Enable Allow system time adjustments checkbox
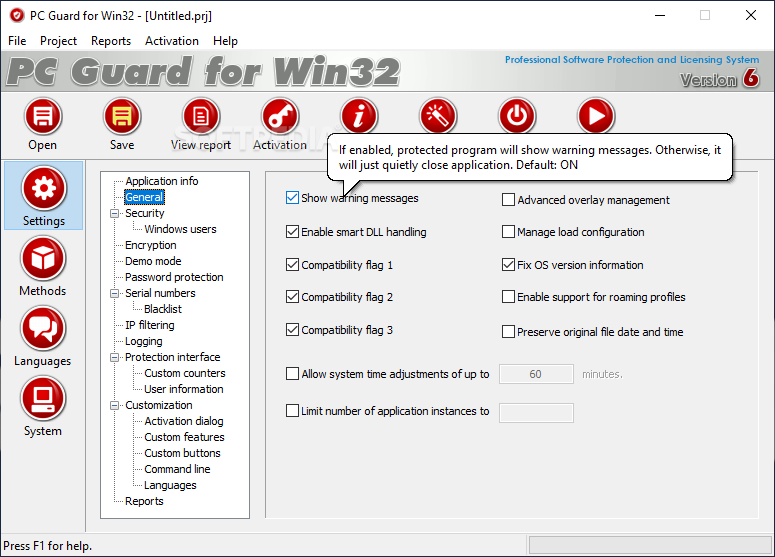The width and height of the screenshot is (775, 557). (x=292, y=374)
